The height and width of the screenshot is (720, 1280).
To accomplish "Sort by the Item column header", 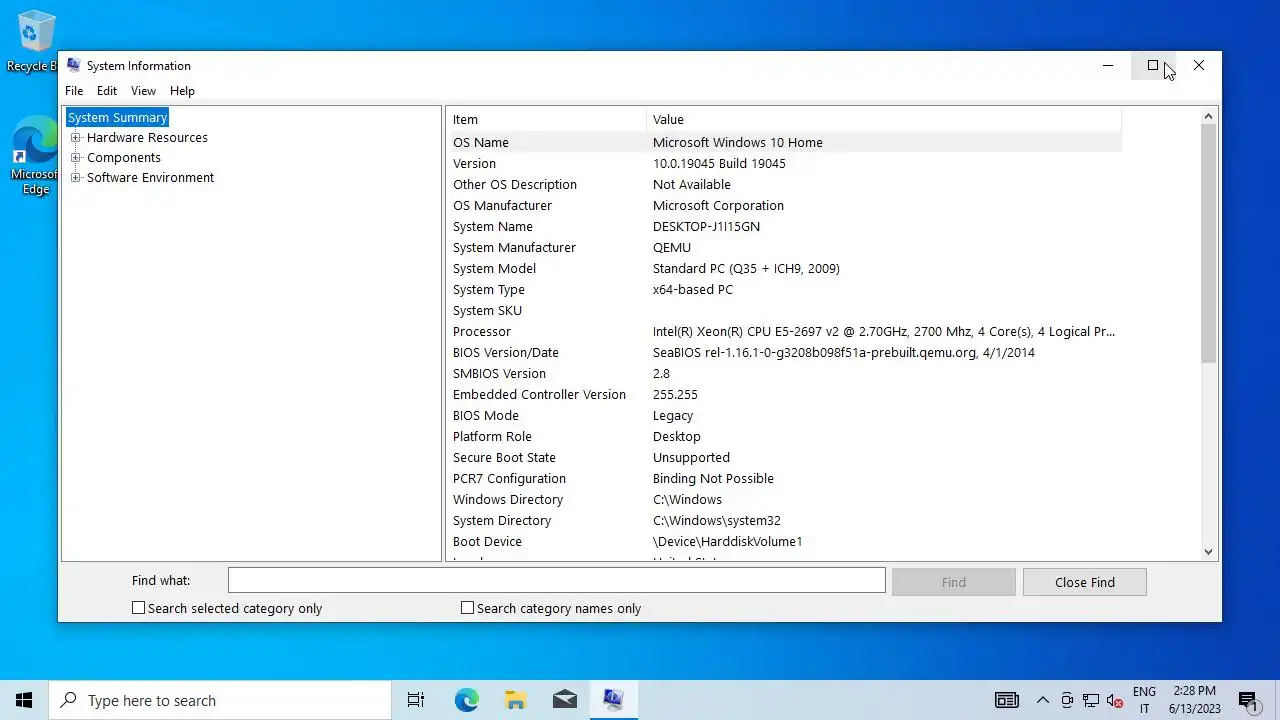I will (546, 119).
